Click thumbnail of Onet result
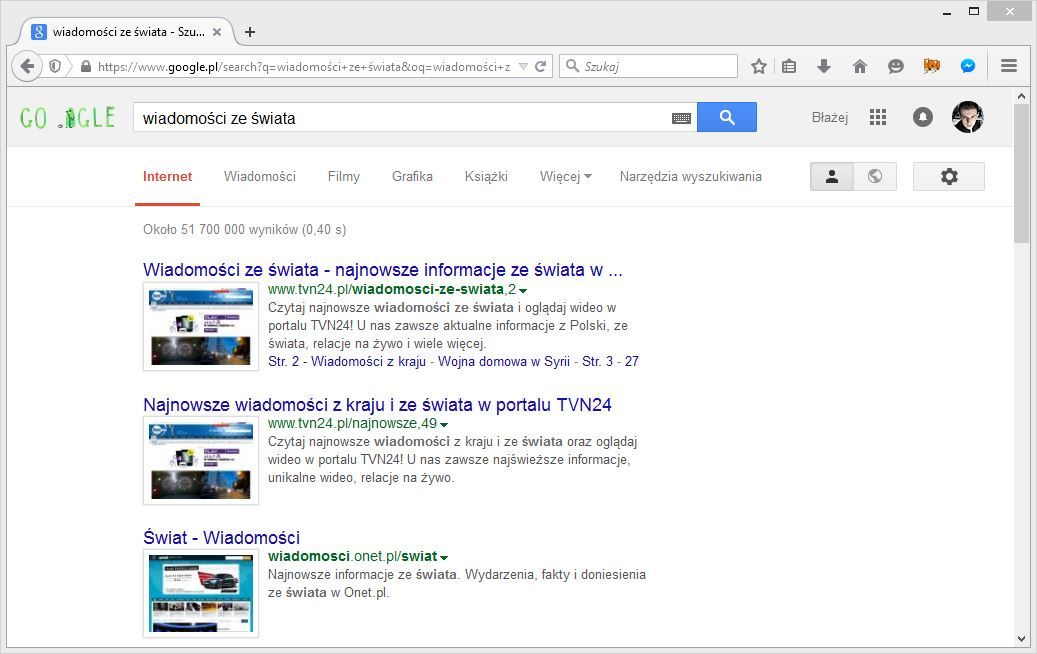Viewport: 1037px width, 654px height. pos(201,594)
